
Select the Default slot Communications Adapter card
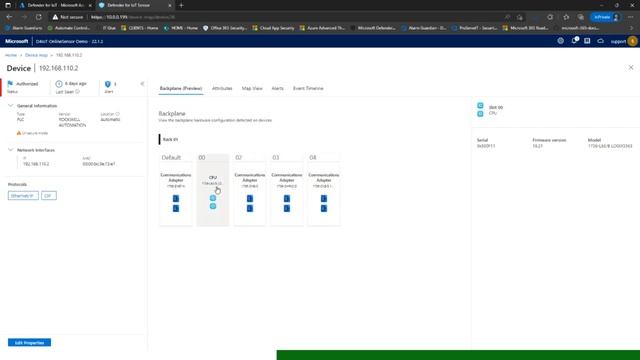pyautogui.click(x=176, y=190)
